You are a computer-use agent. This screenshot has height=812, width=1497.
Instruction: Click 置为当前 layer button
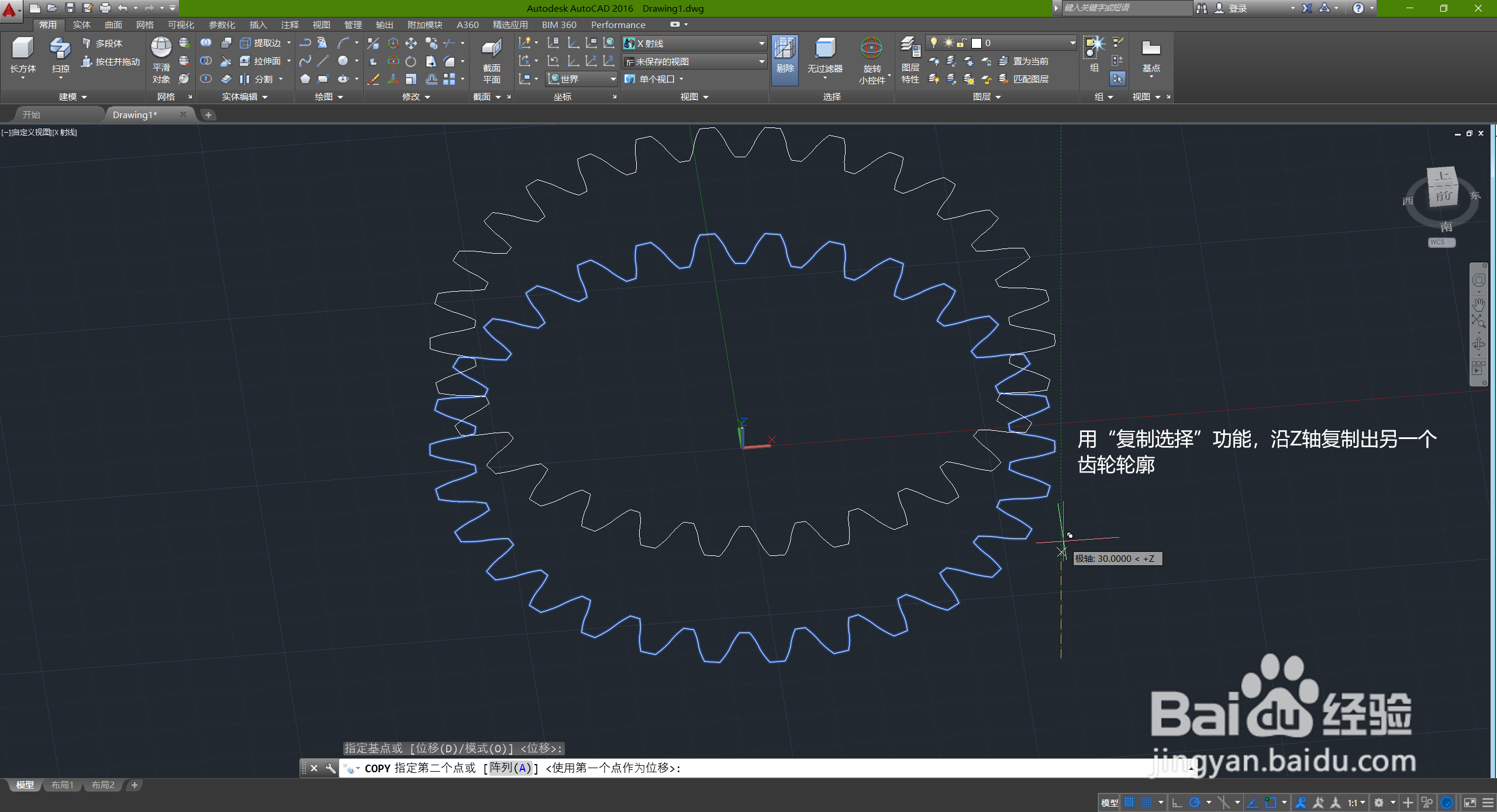coord(1030,61)
